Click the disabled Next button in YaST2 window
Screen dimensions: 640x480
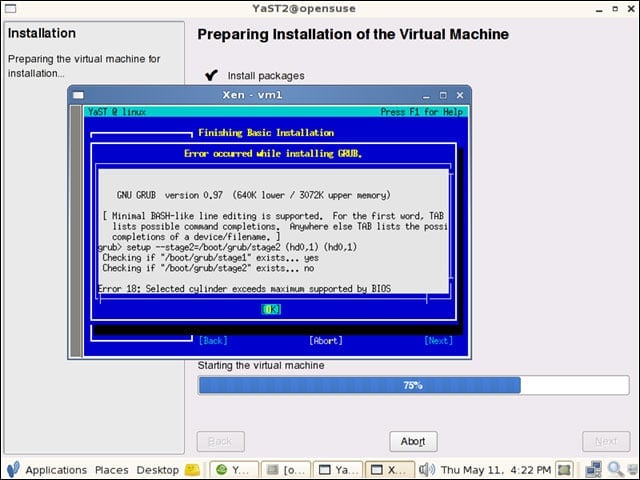click(x=606, y=441)
